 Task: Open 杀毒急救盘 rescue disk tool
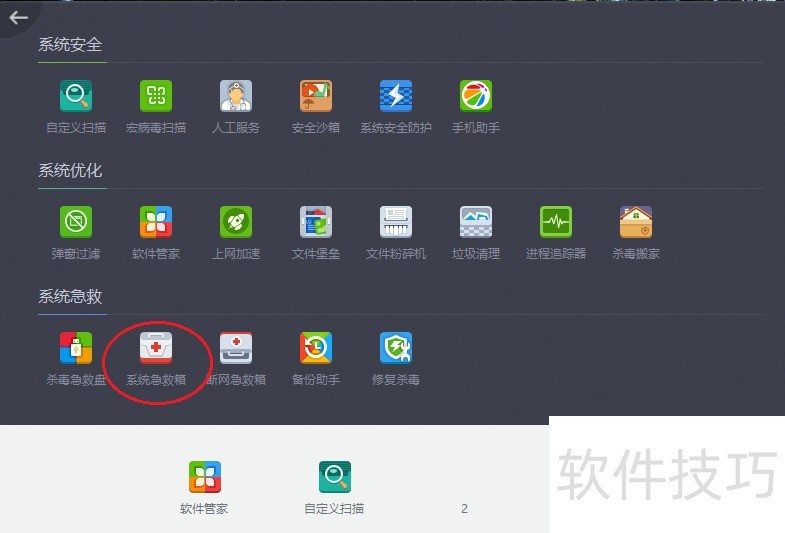click(x=76, y=348)
